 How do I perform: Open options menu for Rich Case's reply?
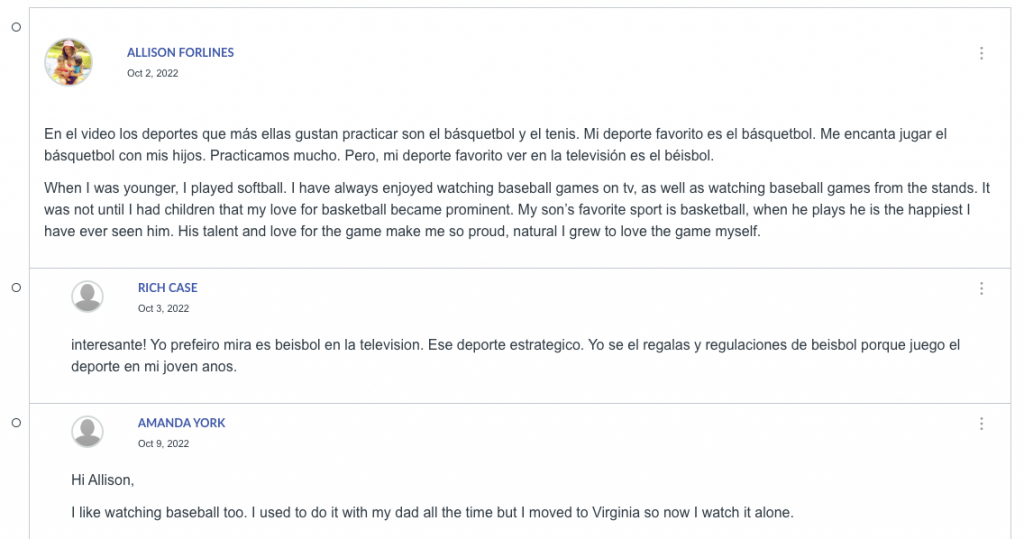pyautogui.click(x=981, y=289)
